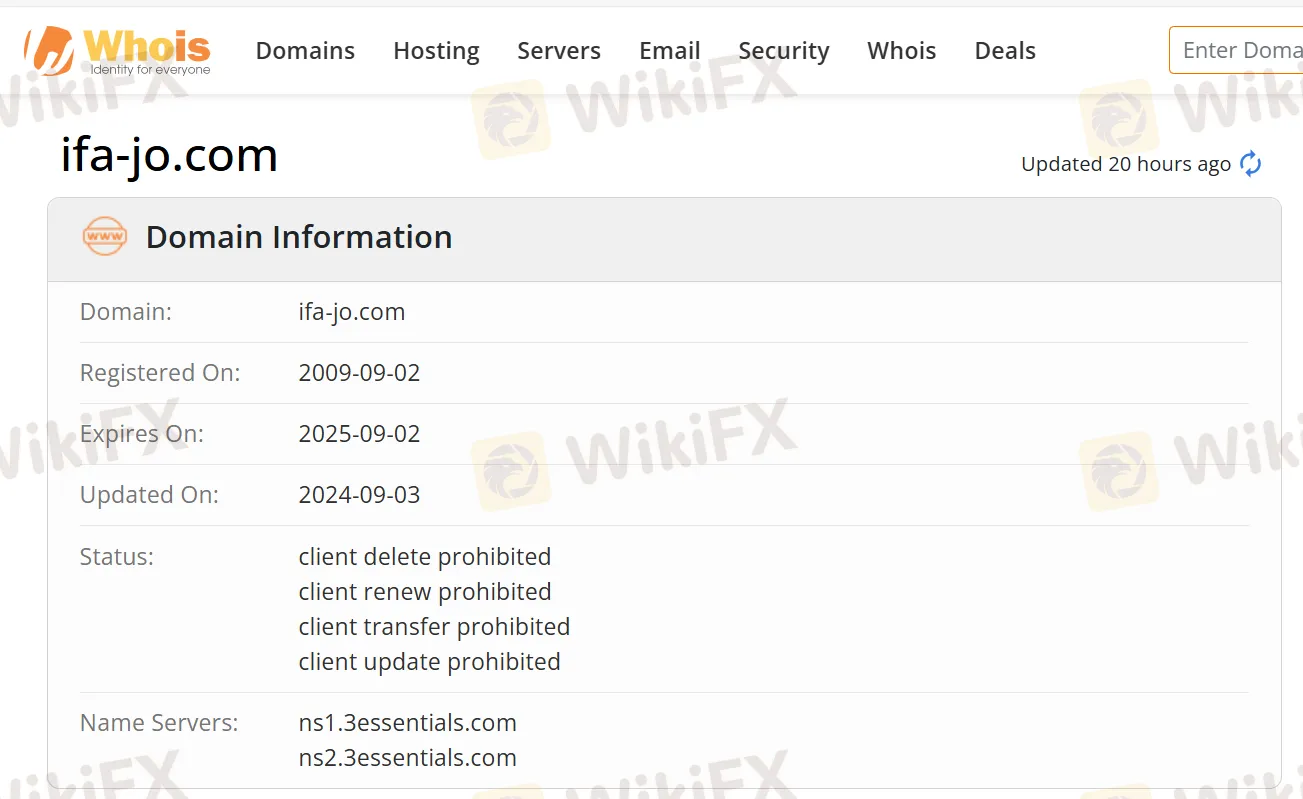Viewport: 1303px width, 799px height.
Task: Click the orange www globe icon
Action: point(104,237)
